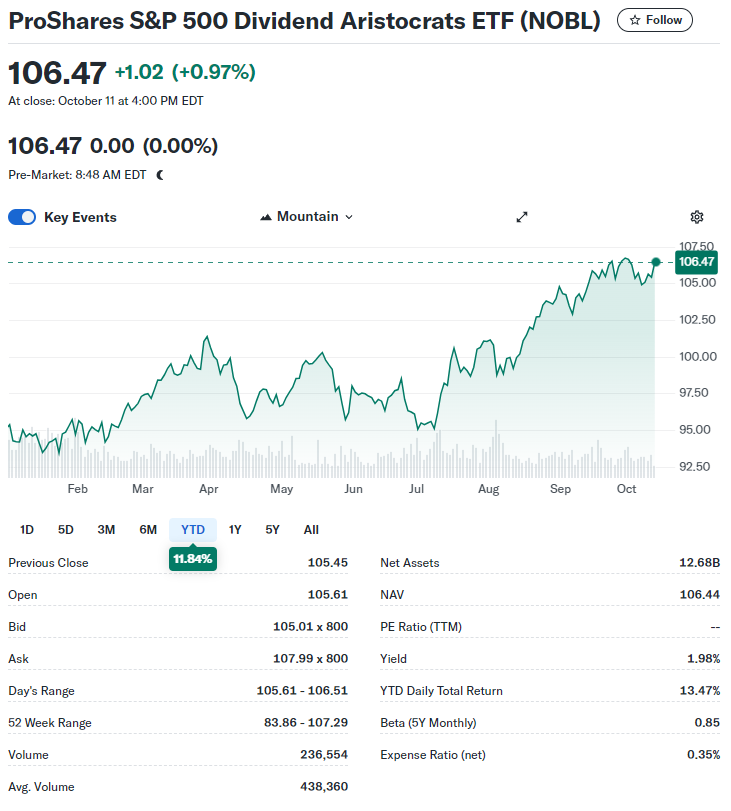Click the Previous Close value 105.45
731x811 pixels.
click(327, 563)
